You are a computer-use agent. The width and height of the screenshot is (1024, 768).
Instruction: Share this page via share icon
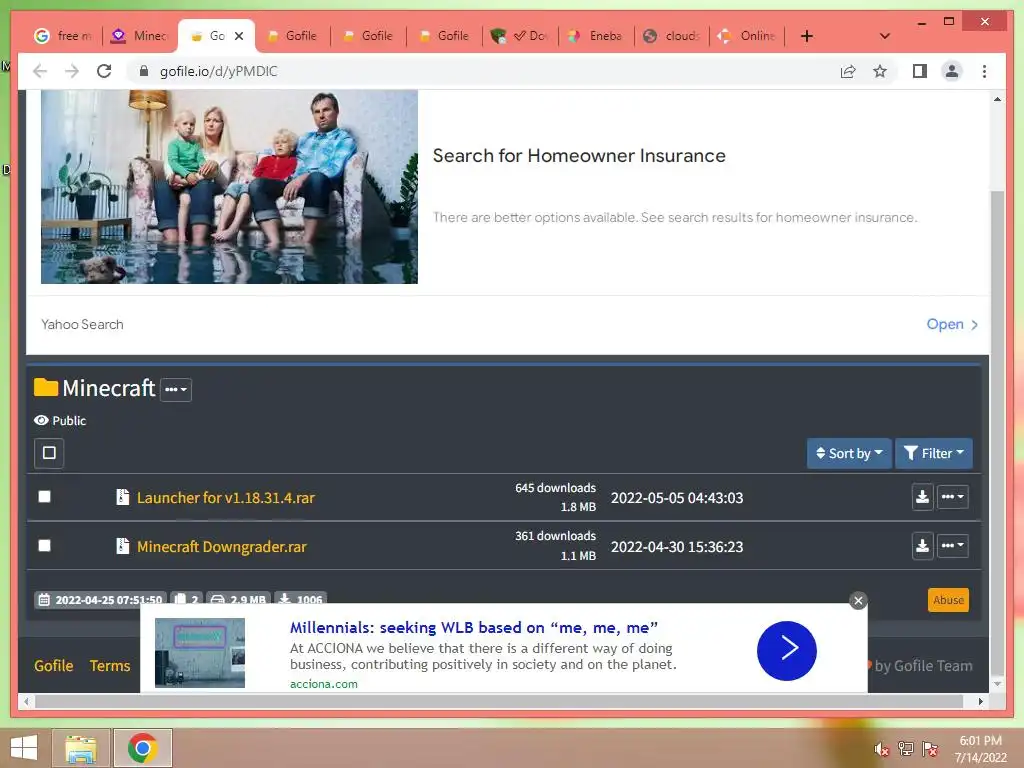pyautogui.click(x=848, y=71)
